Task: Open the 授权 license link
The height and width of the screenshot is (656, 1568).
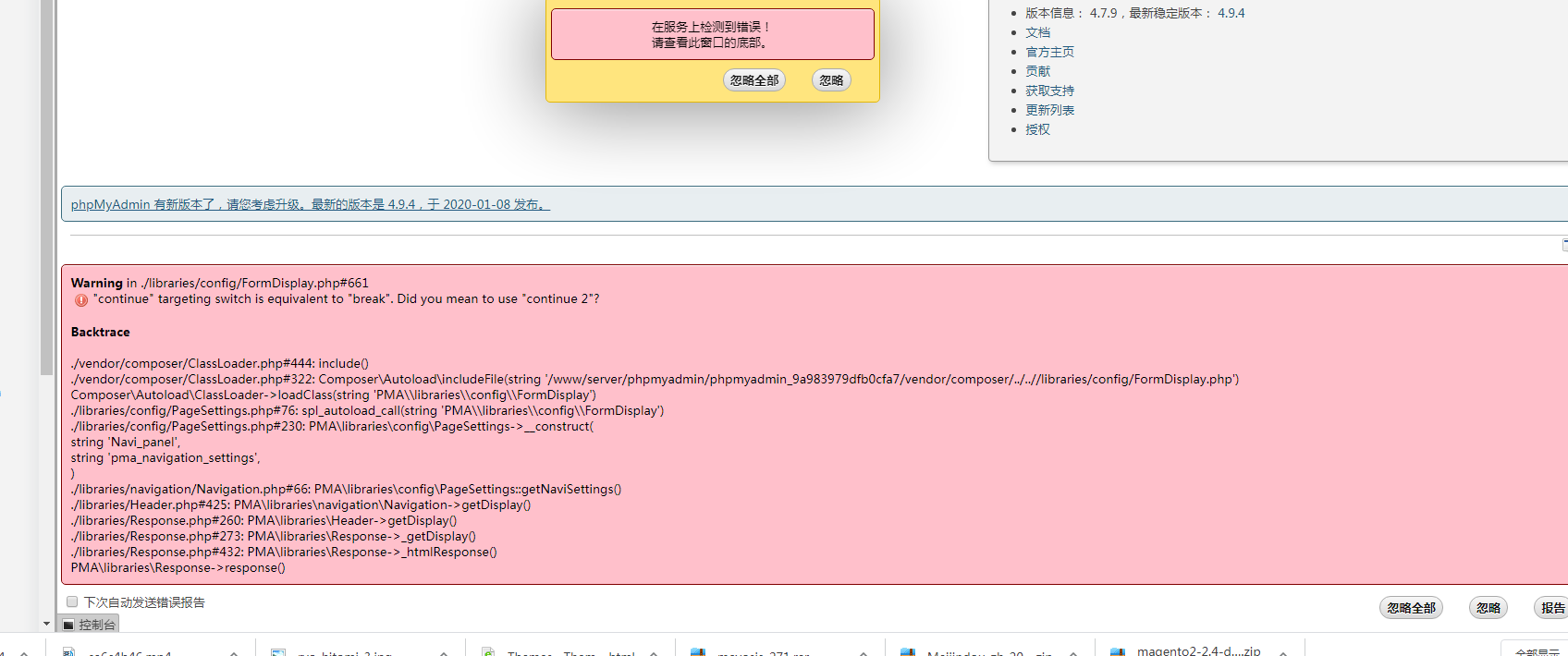Action: tap(1037, 129)
